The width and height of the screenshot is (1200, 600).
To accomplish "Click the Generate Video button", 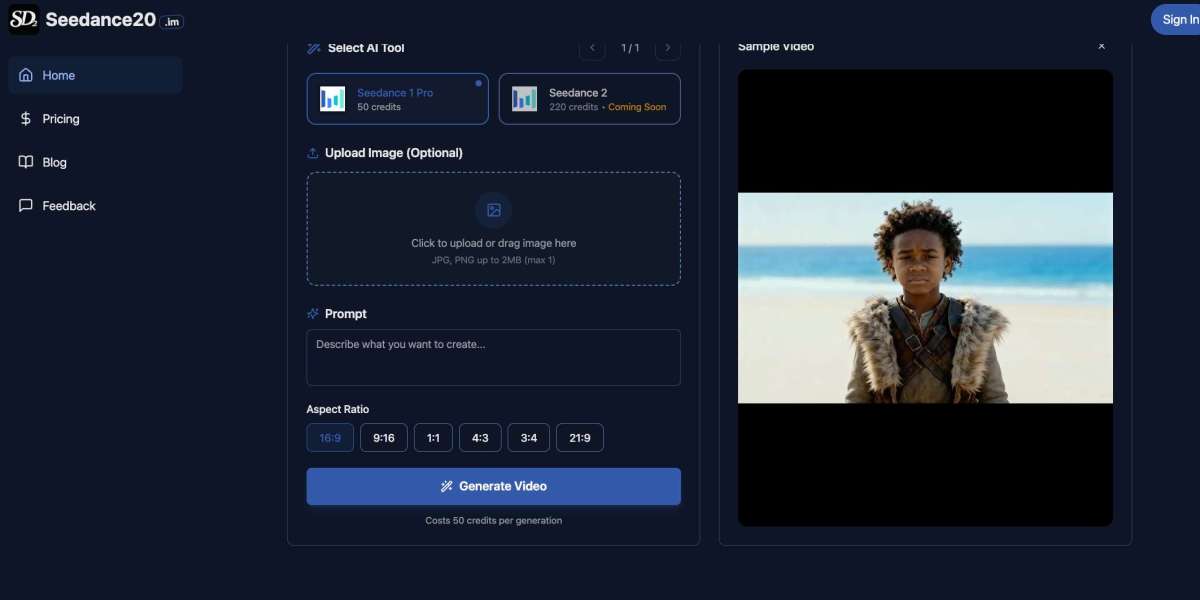I will (493, 486).
